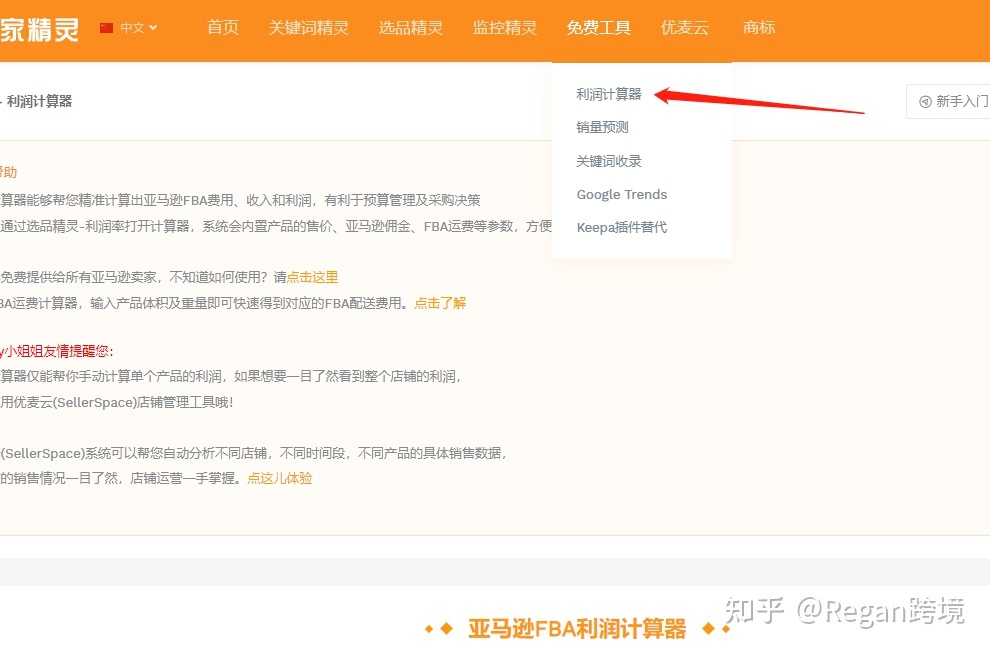990x655 pixels.
Task: Select Keepa插件替代 menu entry
Action: click(621, 227)
